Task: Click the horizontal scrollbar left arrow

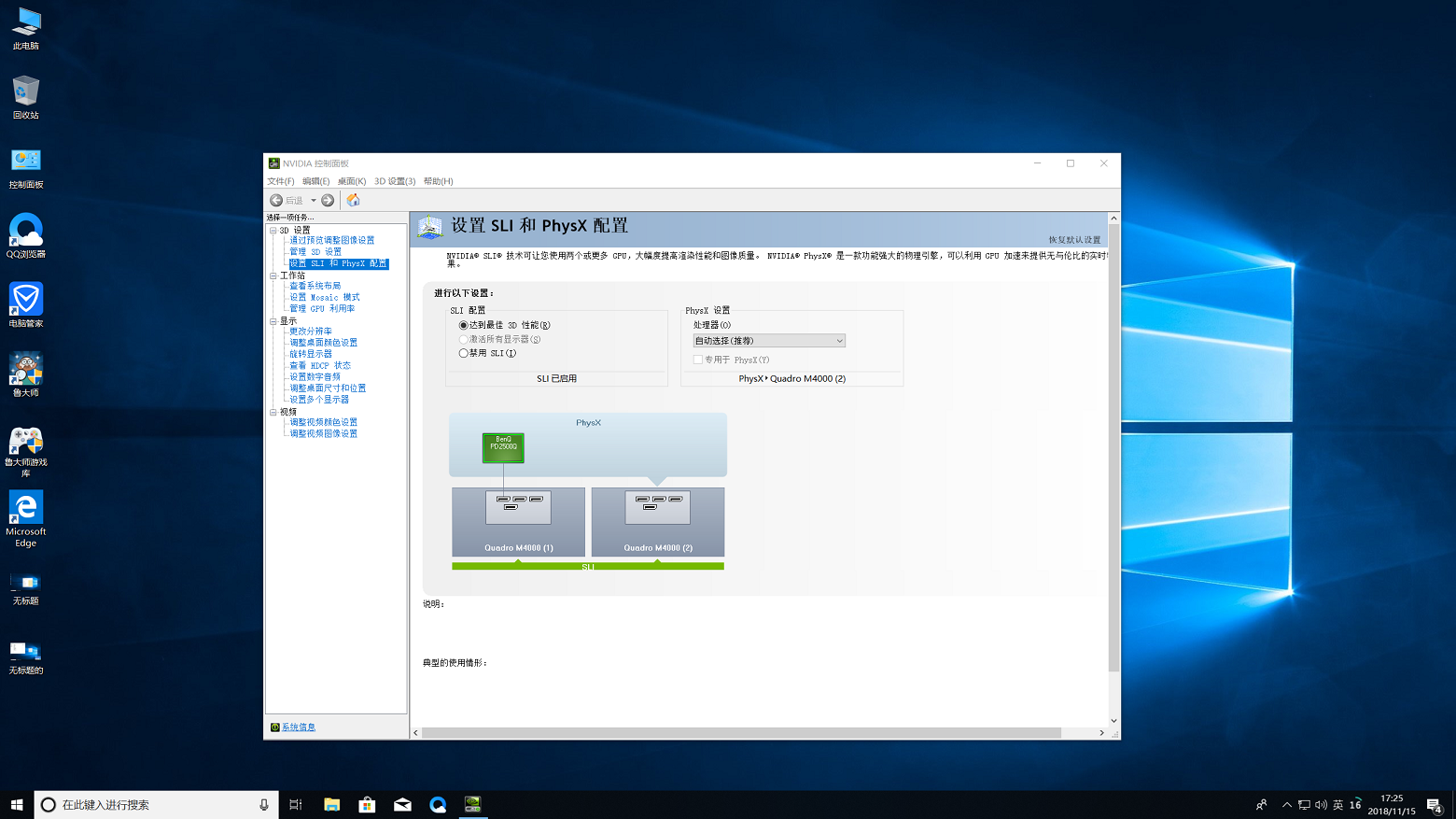Action: (415, 733)
